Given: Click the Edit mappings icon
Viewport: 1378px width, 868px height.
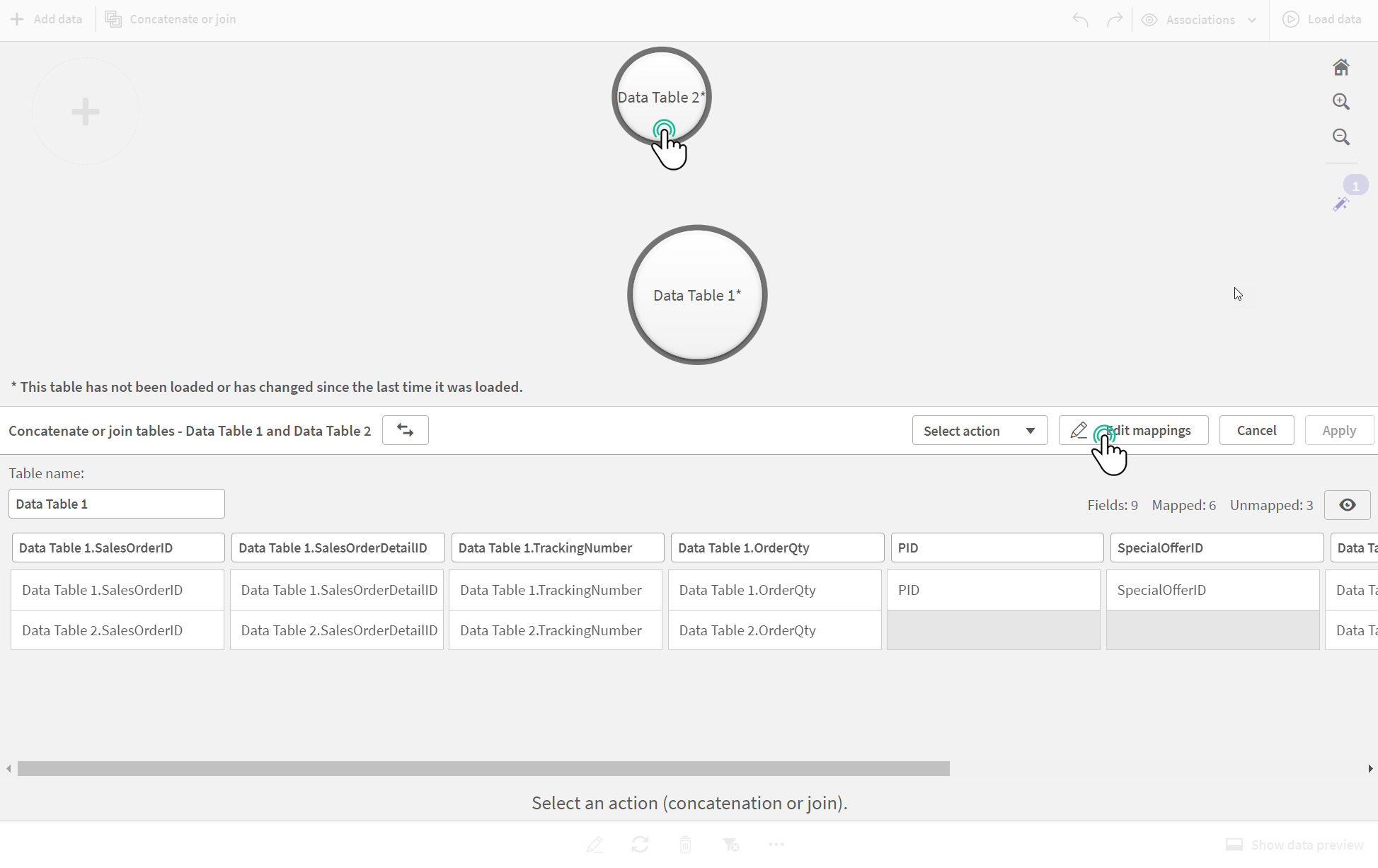Looking at the screenshot, I should (1078, 430).
